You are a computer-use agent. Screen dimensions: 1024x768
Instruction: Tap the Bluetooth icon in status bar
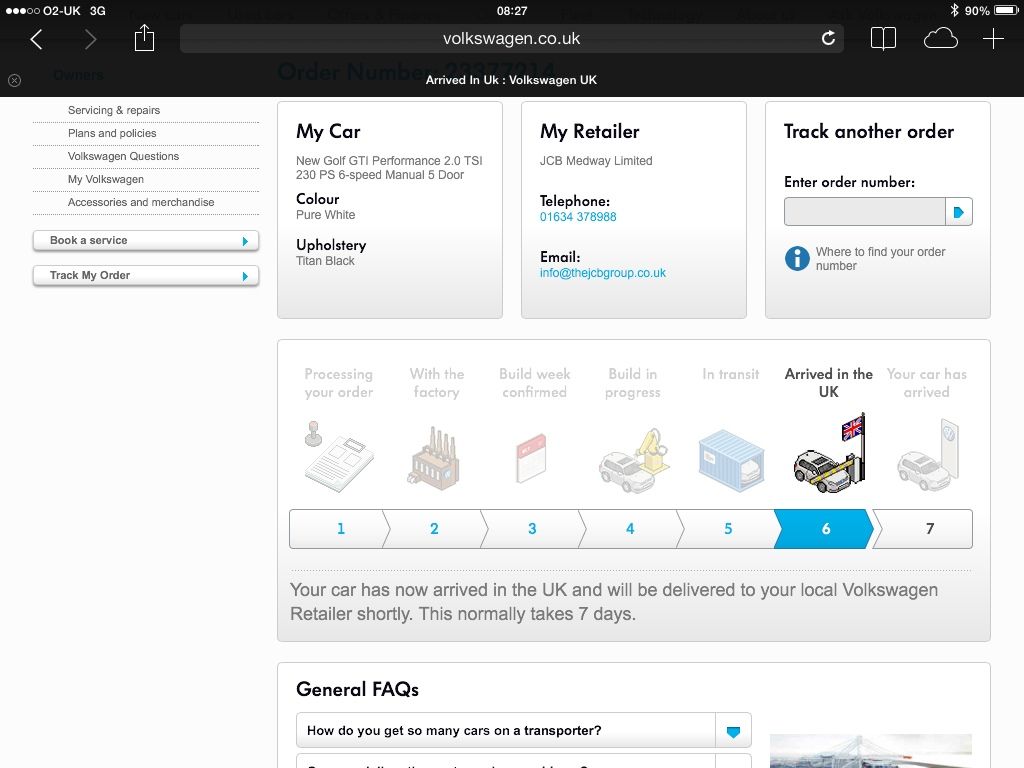point(954,10)
